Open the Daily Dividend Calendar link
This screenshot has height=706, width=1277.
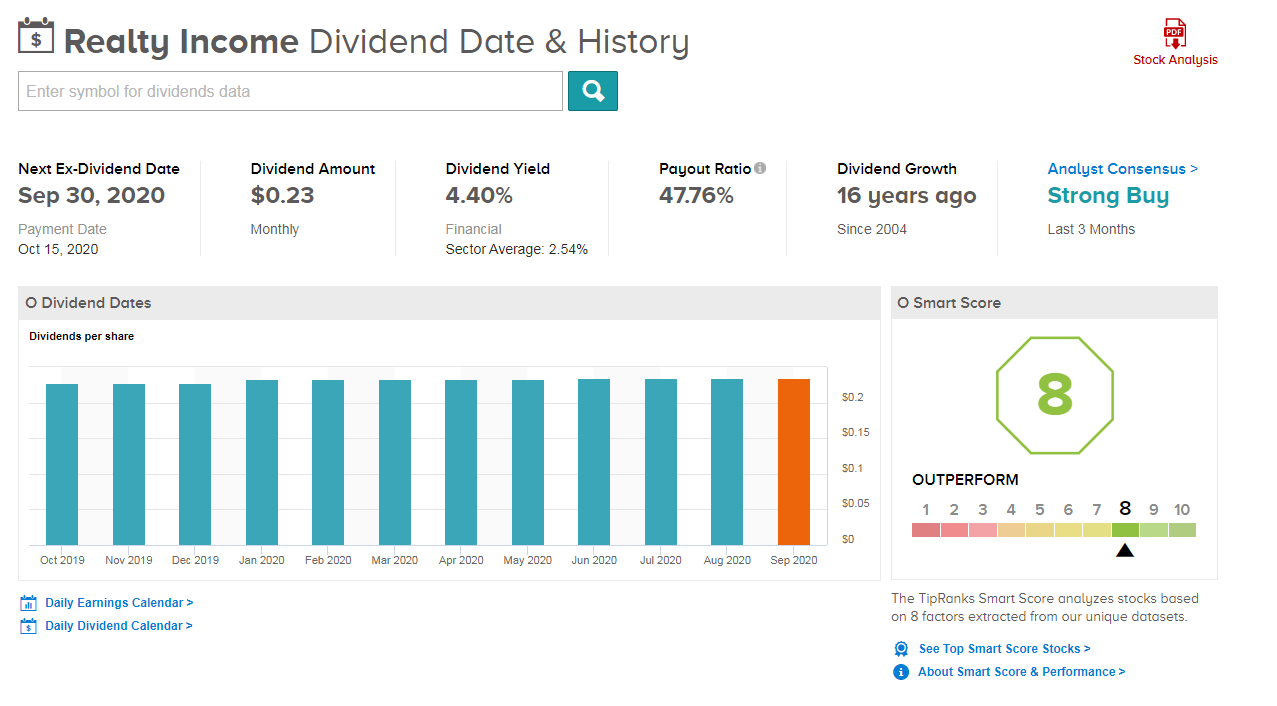[119, 626]
